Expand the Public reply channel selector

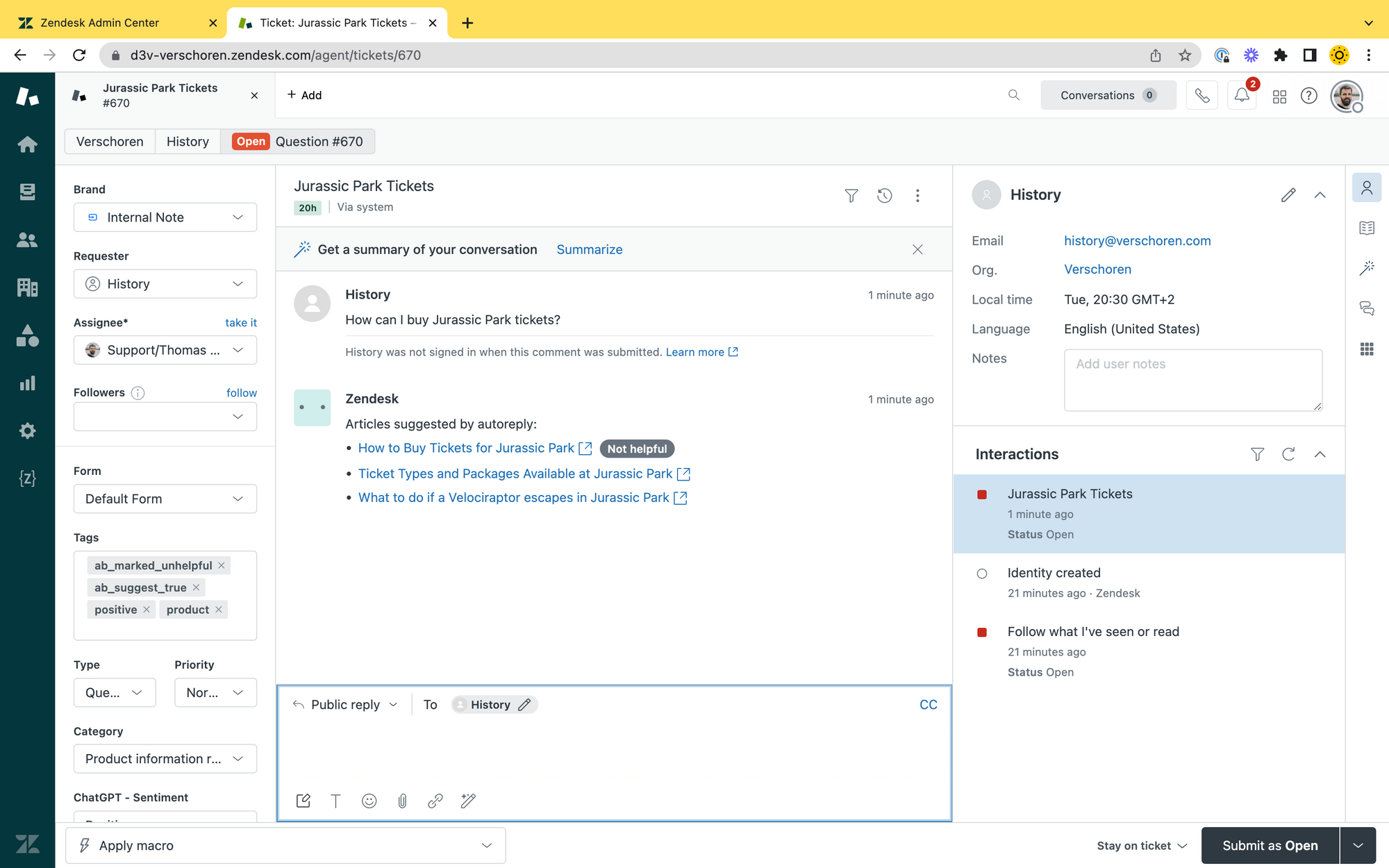[346, 704]
